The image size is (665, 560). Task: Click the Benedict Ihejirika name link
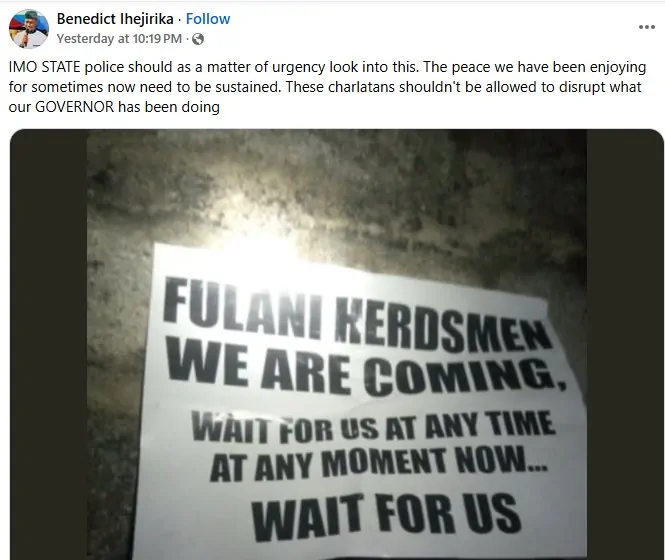[115, 19]
